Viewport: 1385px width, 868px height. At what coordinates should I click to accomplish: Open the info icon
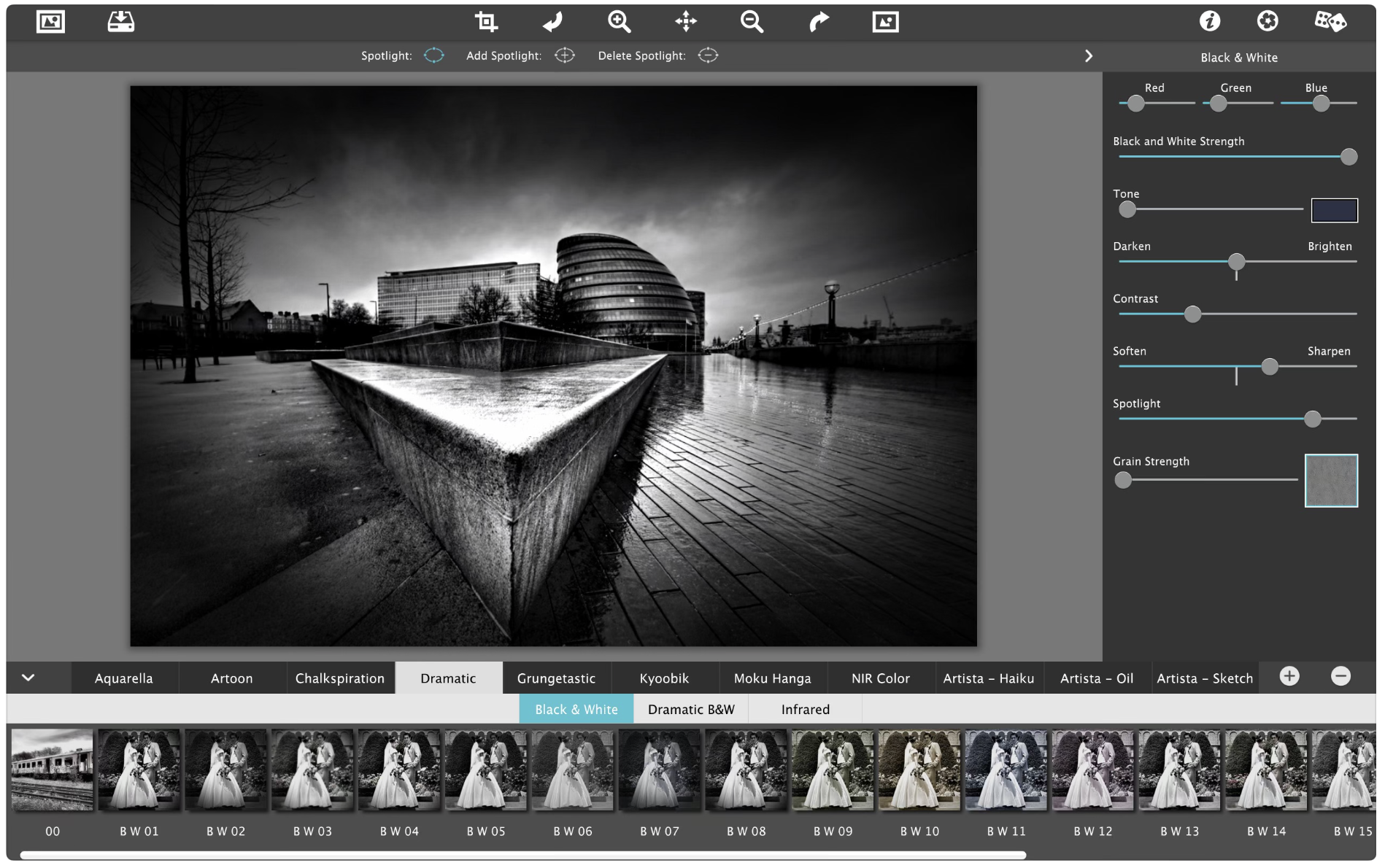tap(1209, 21)
